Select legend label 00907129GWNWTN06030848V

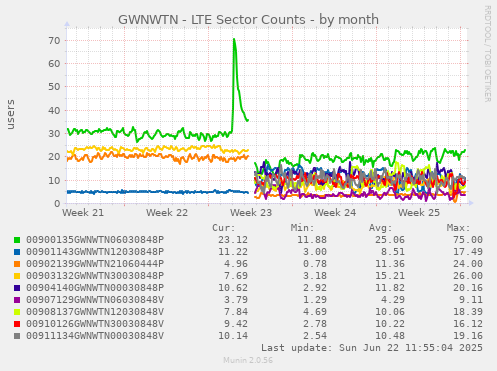tap(95, 300)
